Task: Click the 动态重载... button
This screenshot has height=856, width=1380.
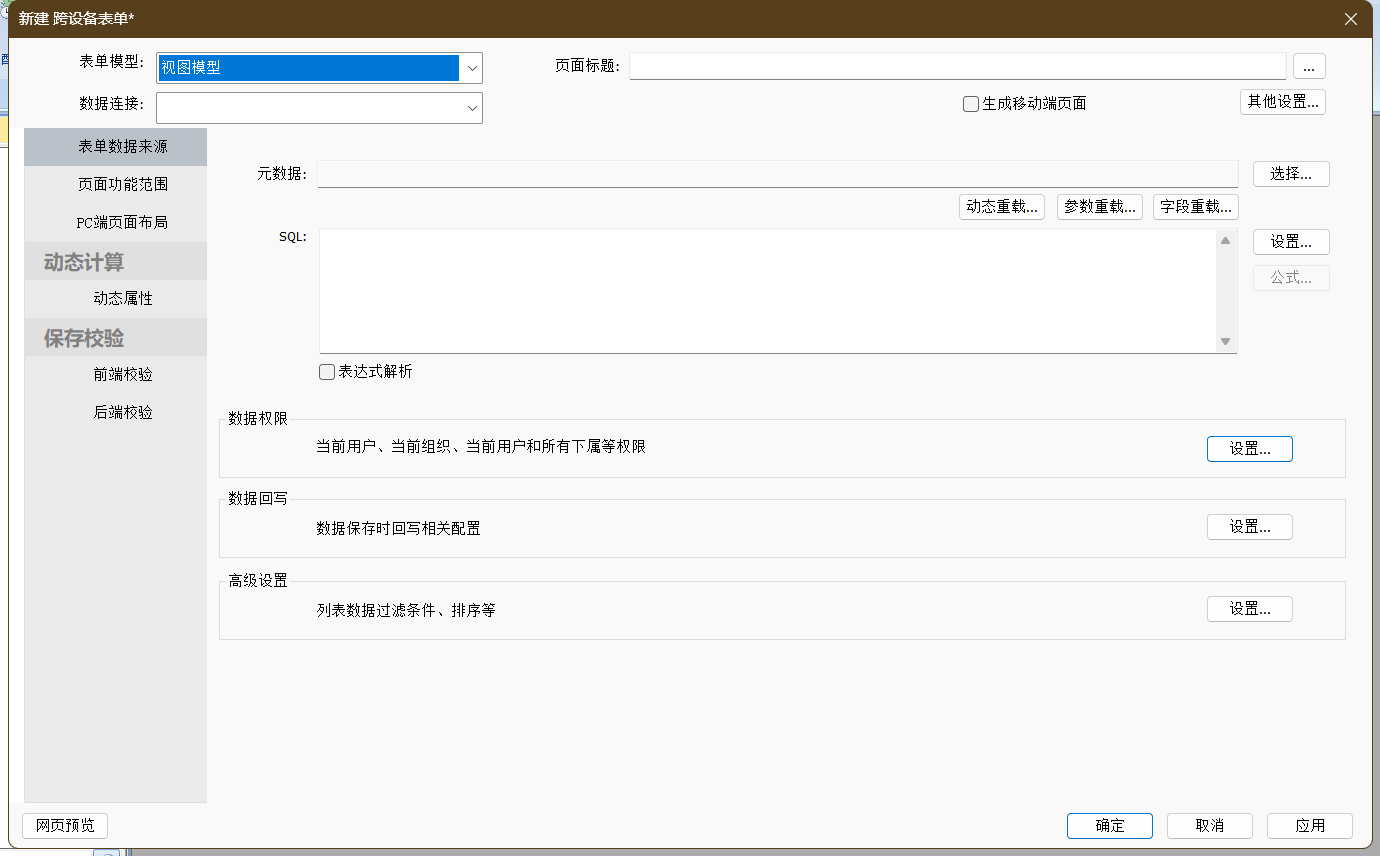Action: point(1001,207)
